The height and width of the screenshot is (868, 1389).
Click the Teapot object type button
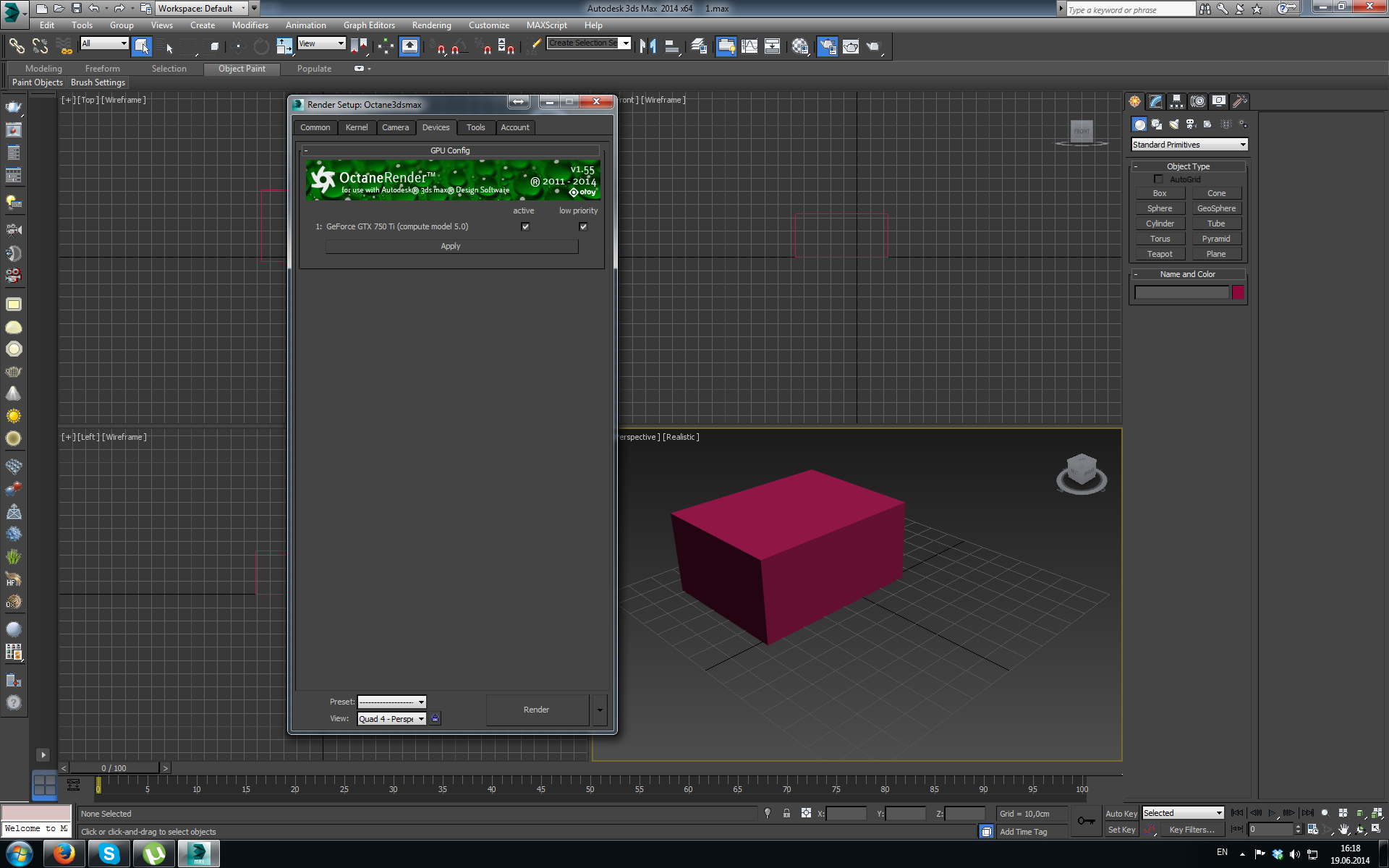tap(1159, 254)
